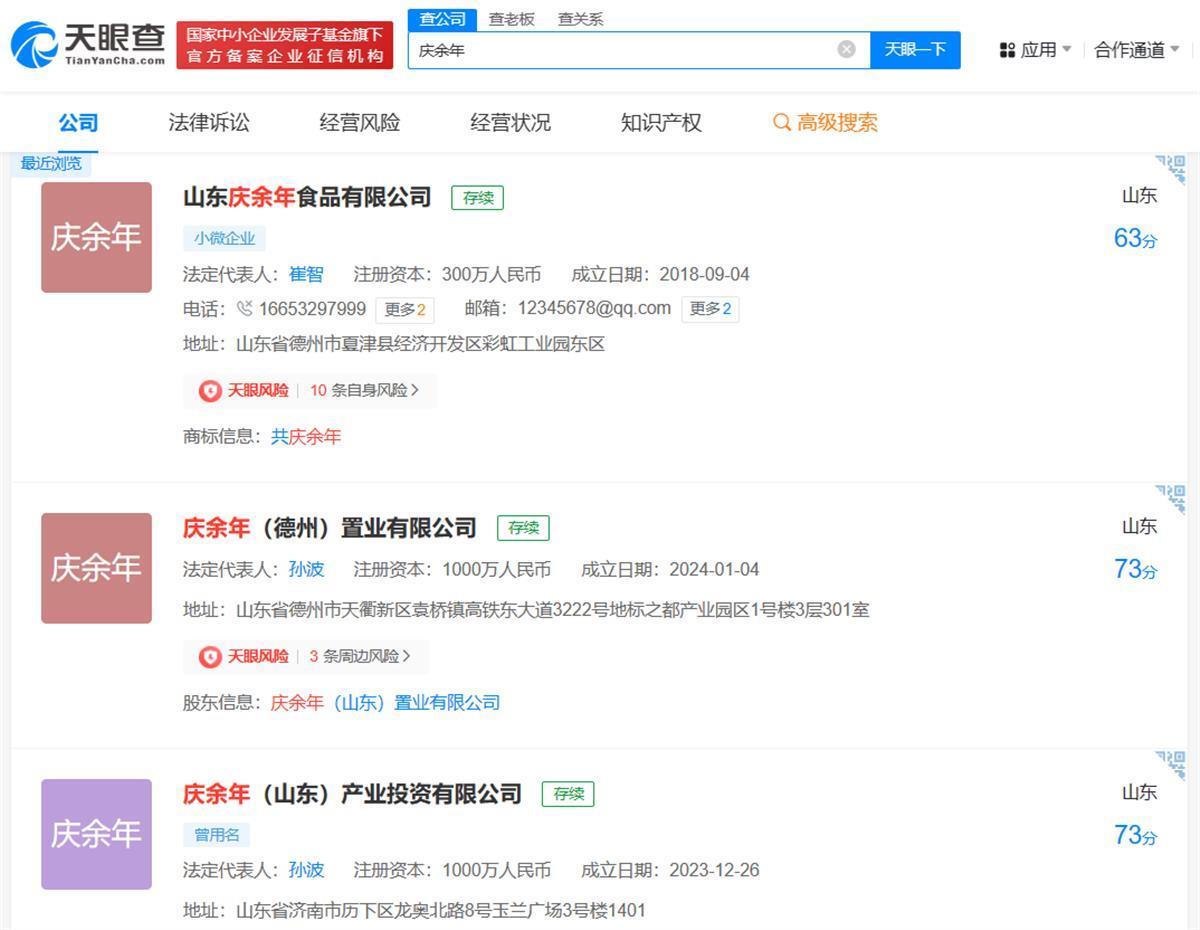Focus the company search input field
This screenshot has height=930, width=1200.
[620, 49]
